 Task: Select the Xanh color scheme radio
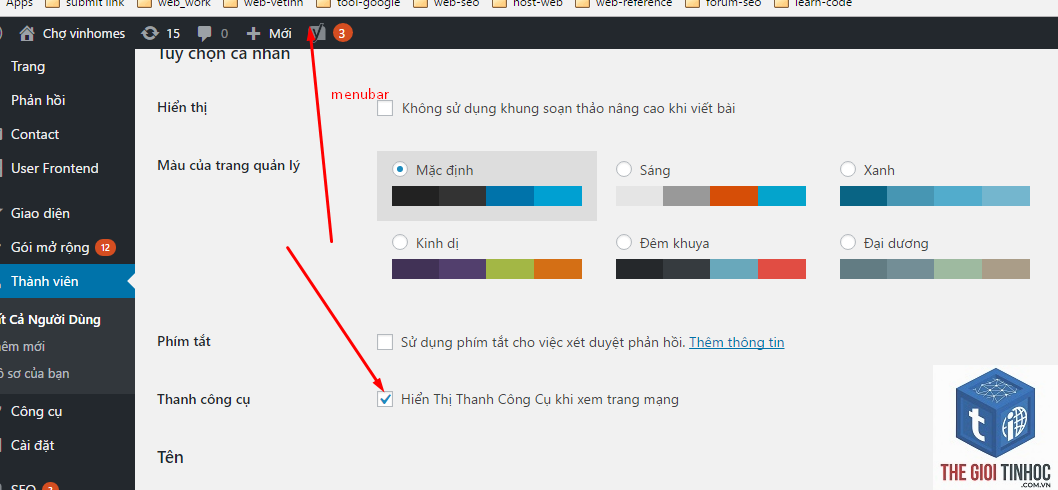[x=848, y=169]
